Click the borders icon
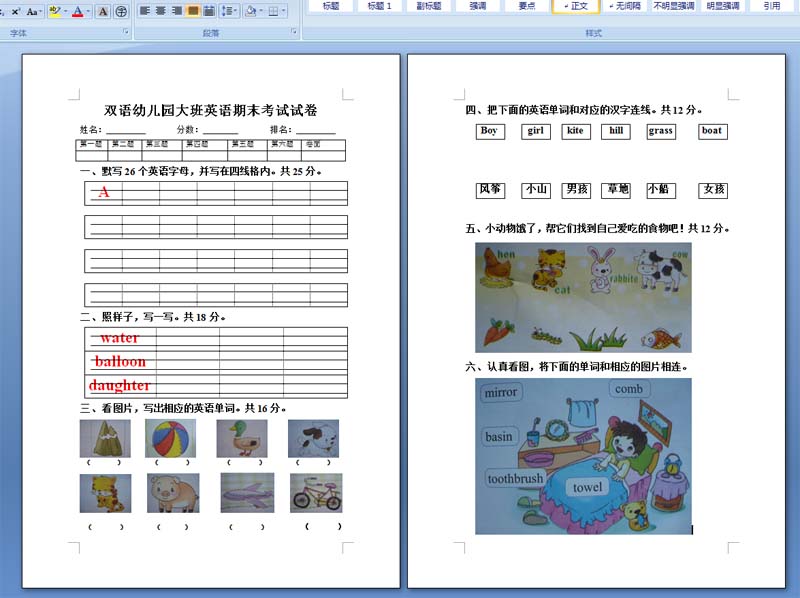800x598 pixels. (x=273, y=11)
